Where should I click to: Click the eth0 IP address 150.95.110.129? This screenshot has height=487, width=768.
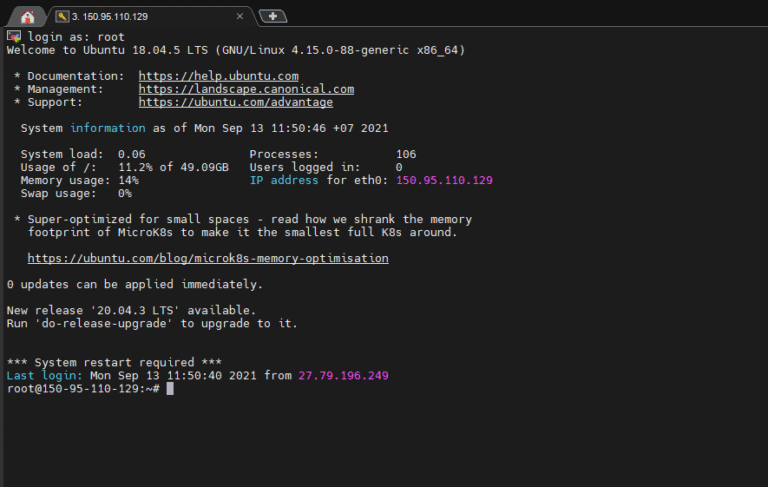[444, 180]
